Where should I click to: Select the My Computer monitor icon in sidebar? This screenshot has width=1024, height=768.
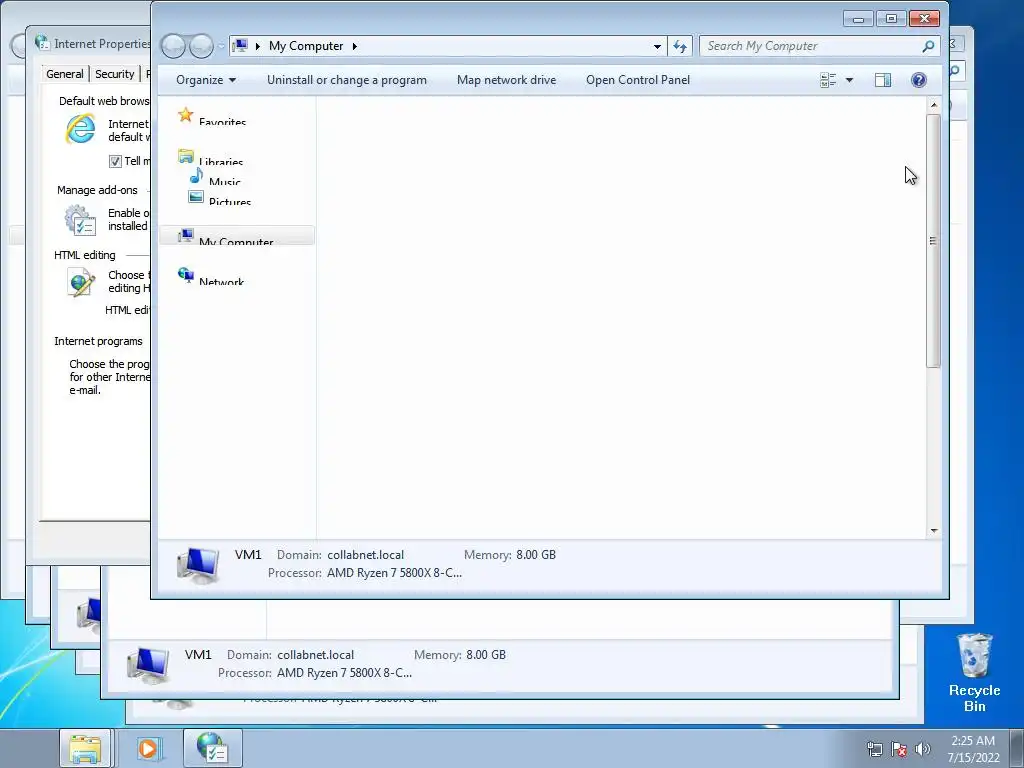click(x=185, y=236)
